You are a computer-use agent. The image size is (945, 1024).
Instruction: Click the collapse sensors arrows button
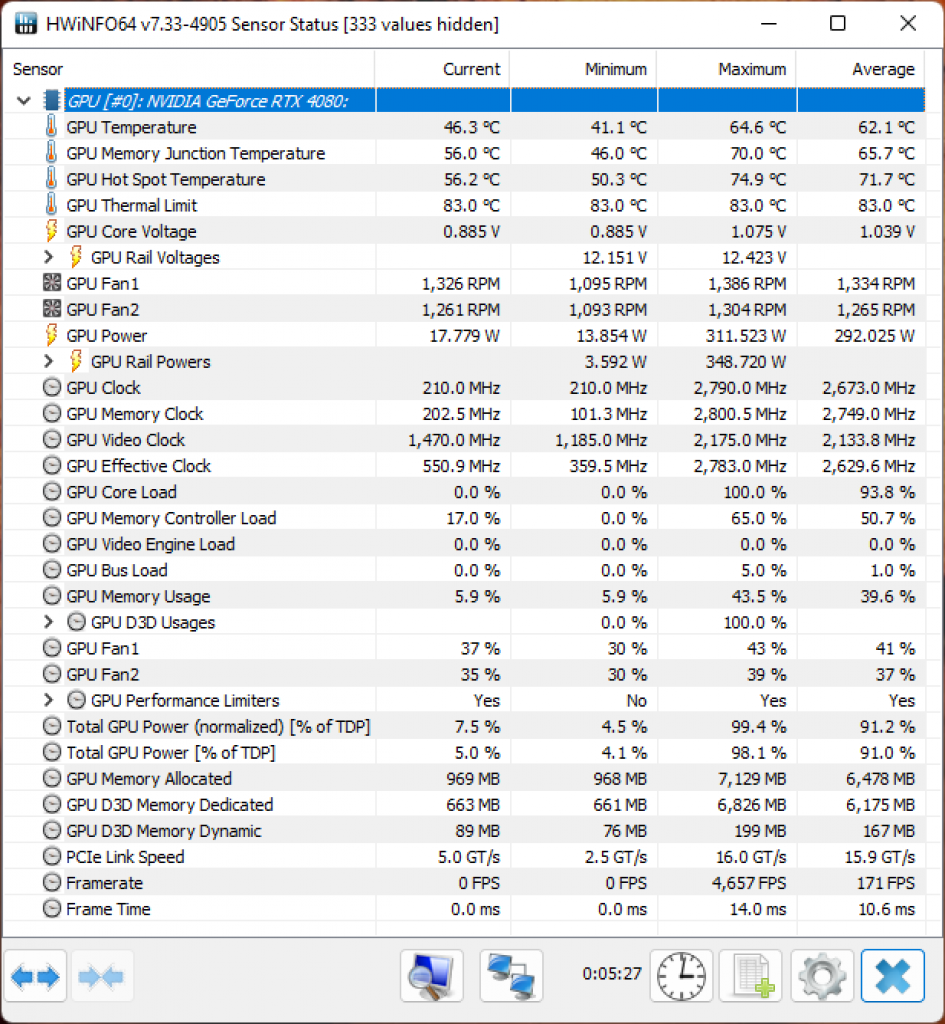[x=102, y=976]
